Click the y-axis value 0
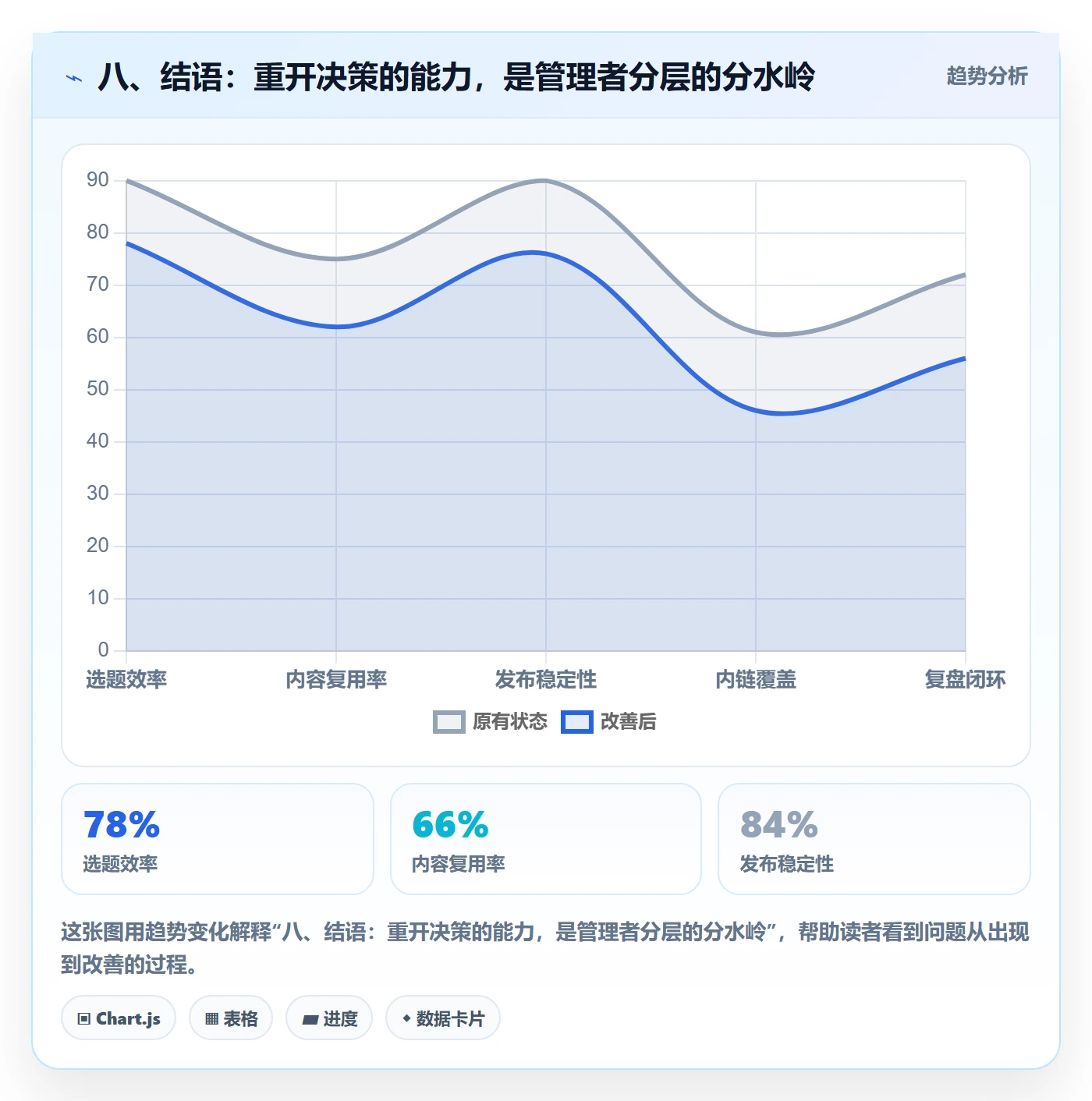 pyautogui.click(x=103, y=650)
